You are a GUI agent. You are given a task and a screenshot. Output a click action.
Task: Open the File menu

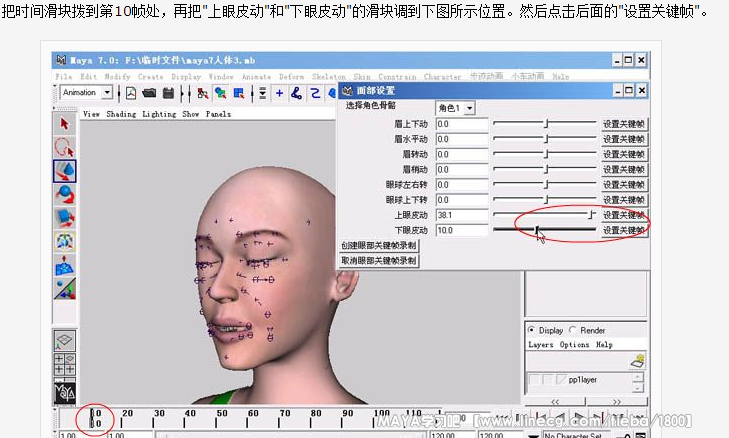pyautogui.click(x=63, y=77)
